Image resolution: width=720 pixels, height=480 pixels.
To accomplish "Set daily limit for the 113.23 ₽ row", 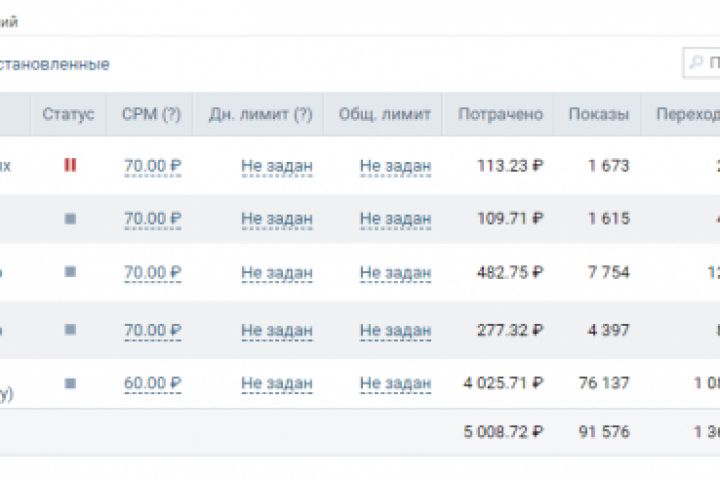I will 276,166.
